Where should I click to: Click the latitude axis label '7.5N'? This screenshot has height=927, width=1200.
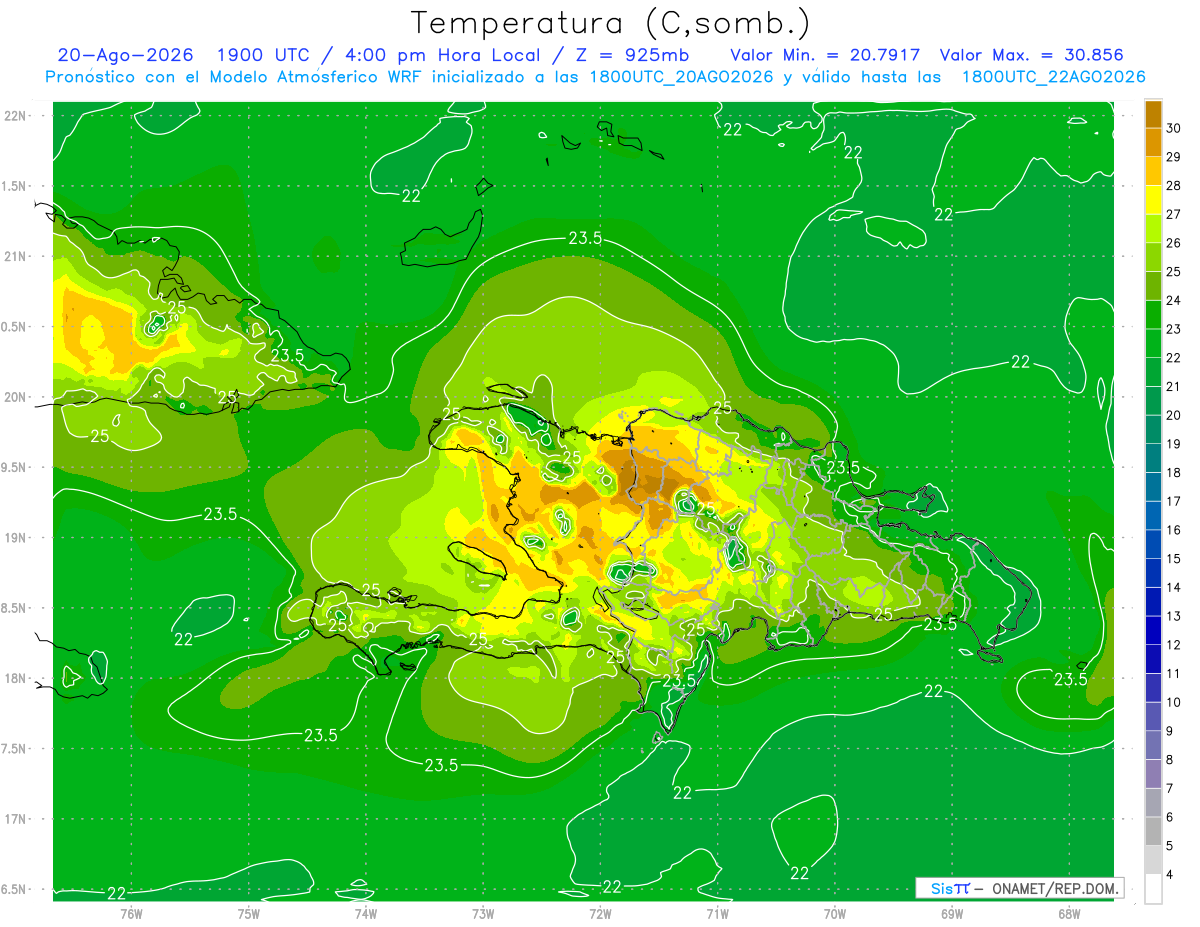click(x=14, y=749)
